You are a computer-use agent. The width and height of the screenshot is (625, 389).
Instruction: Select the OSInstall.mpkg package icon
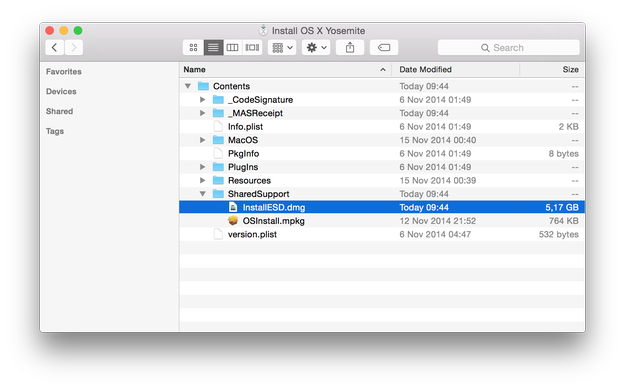click(x=233, y=221)
